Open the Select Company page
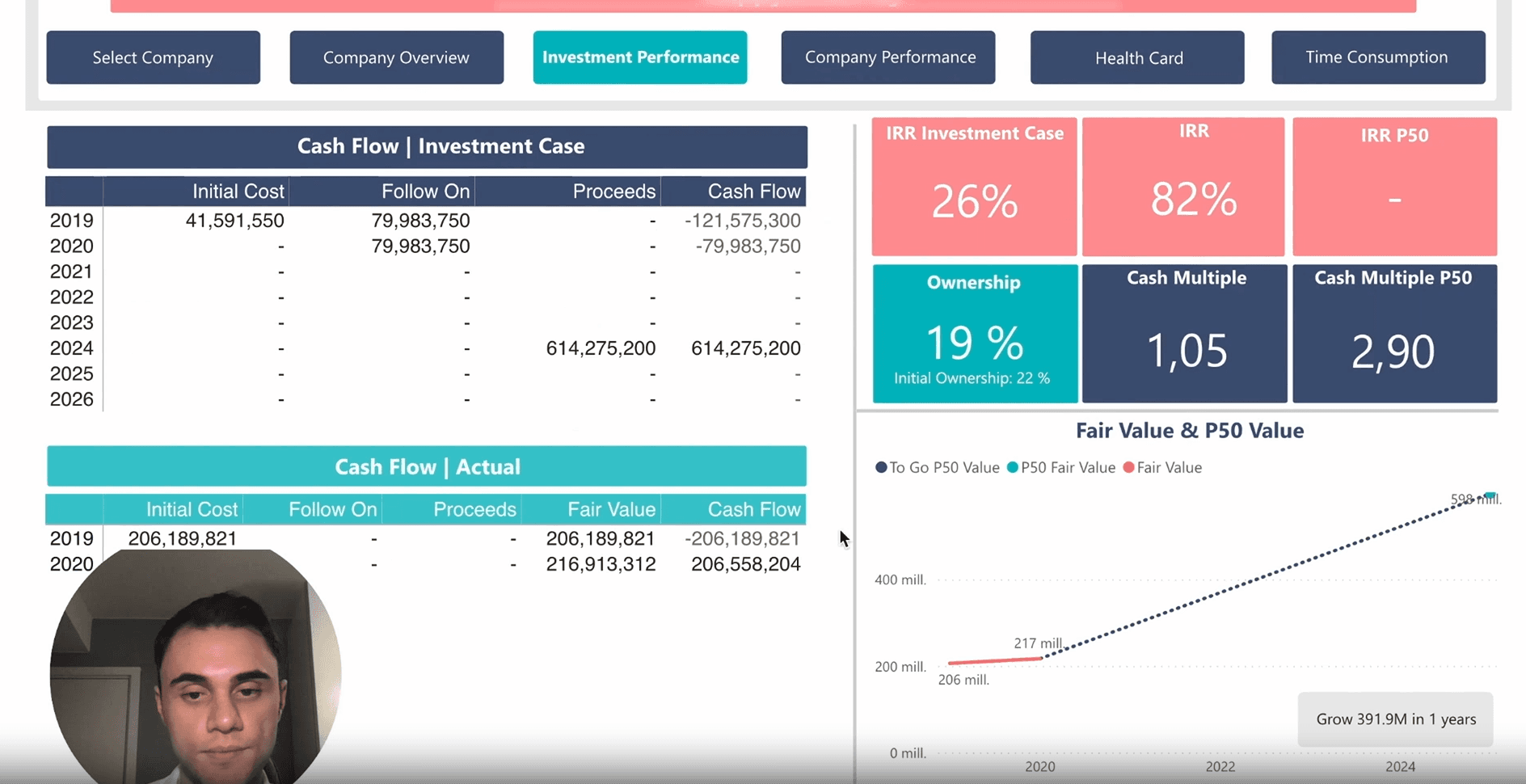The image size is (1526, 784). point(153,57)
